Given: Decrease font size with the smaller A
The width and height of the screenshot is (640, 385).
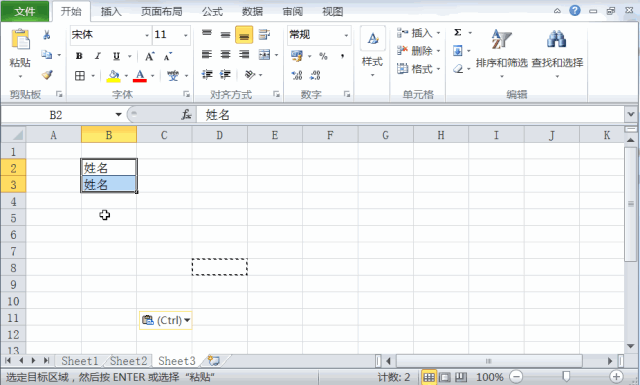Looking at the screenshot, I should 167,56.
